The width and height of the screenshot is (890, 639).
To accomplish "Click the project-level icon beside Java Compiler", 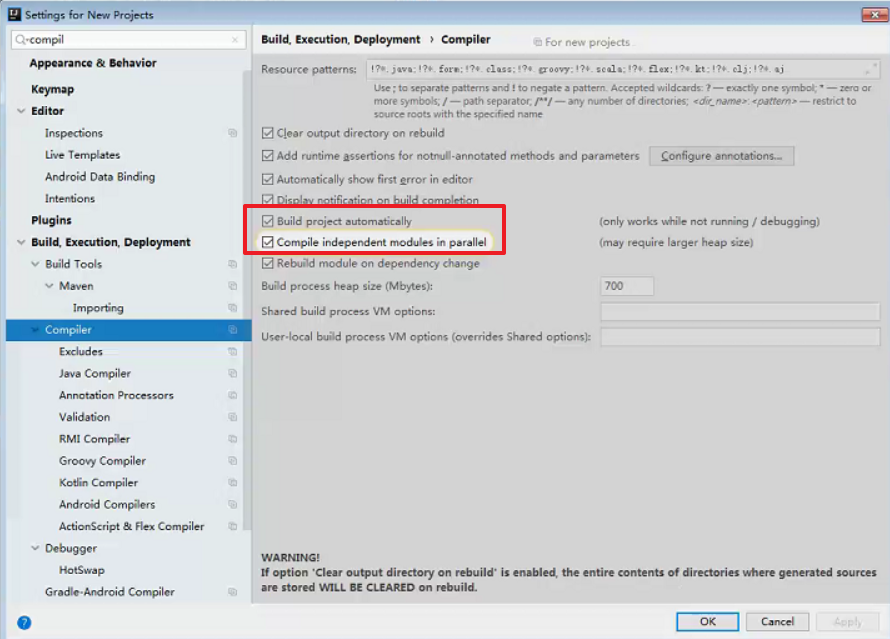I will click(x=232, y=373).
